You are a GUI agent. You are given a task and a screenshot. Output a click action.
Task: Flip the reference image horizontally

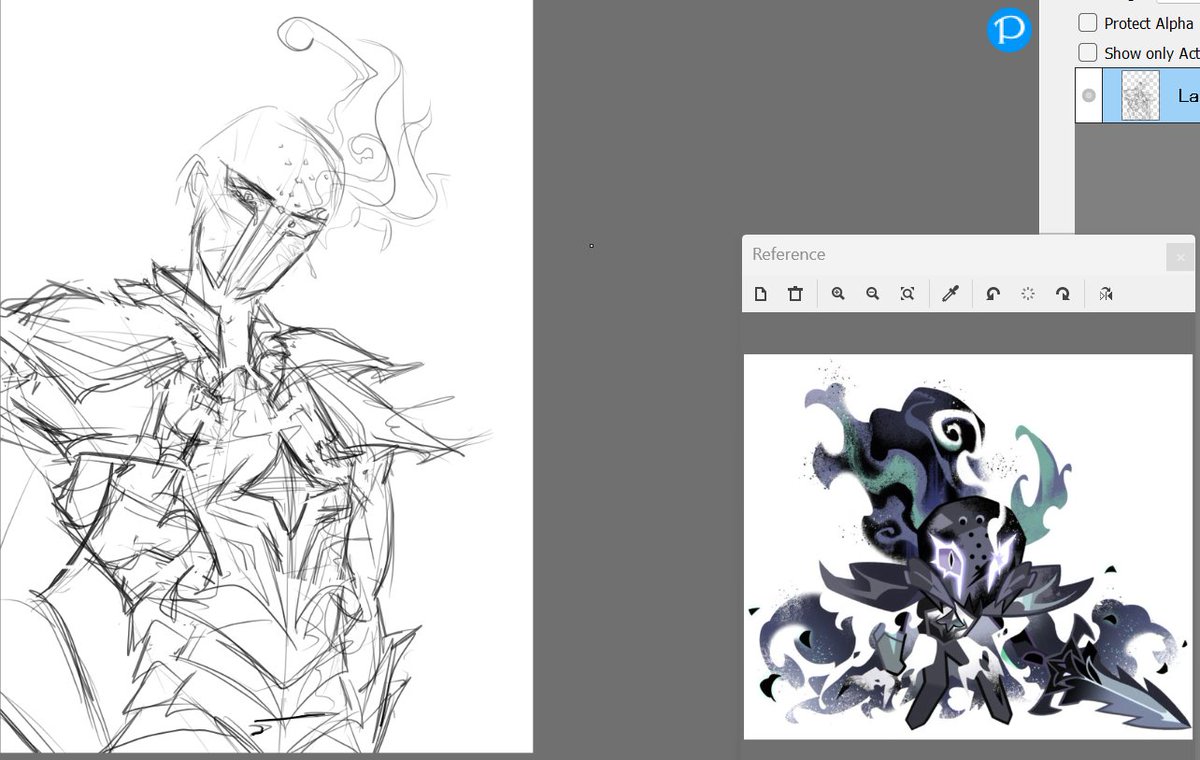tap(1105, 294)
